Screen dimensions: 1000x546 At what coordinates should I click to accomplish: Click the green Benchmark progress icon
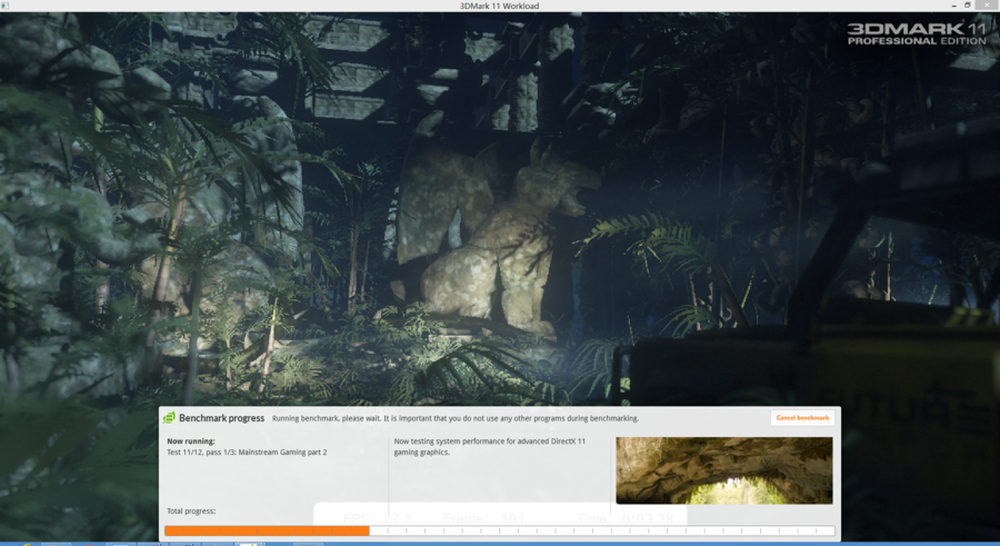(169, 418)
